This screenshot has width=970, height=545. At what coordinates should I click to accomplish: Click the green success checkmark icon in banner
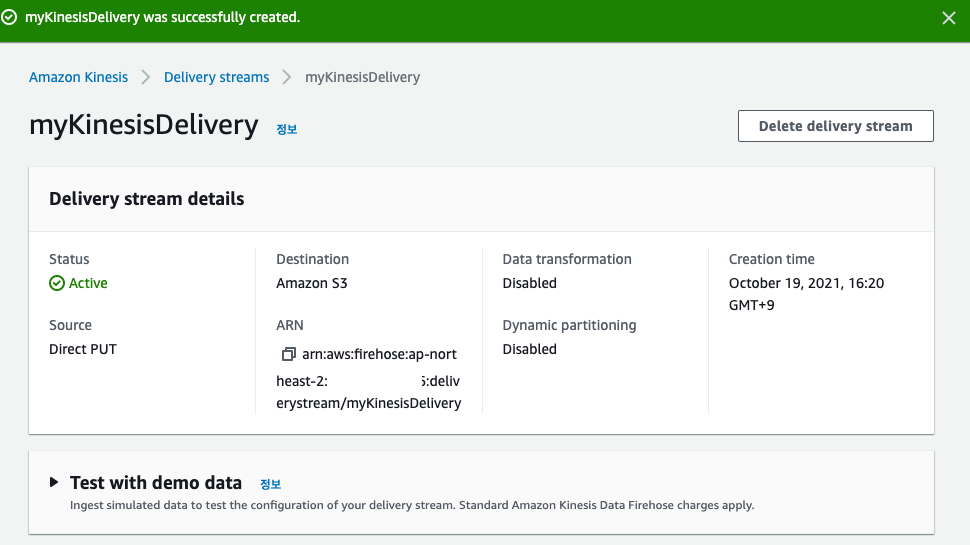click(9, 17)
